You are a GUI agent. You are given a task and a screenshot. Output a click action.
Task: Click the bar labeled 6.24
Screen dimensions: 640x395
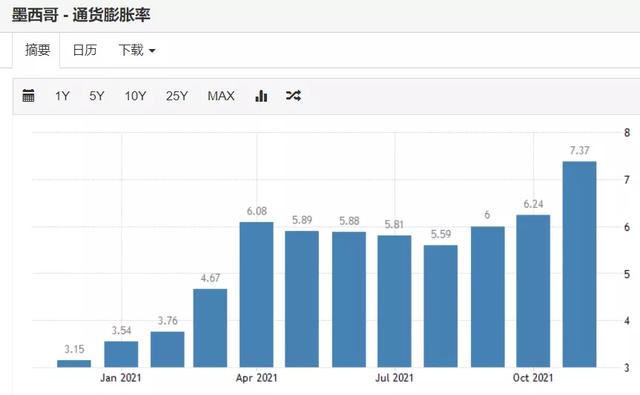point(533,291)
